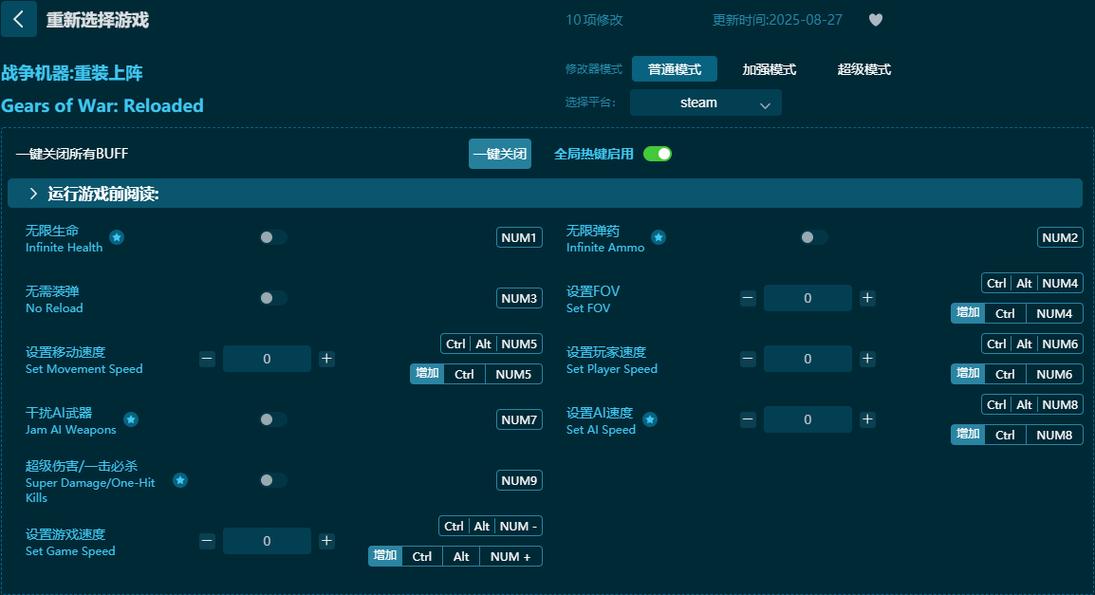
Task: Click Set Player Speed value field
Action: click(807, 359)
